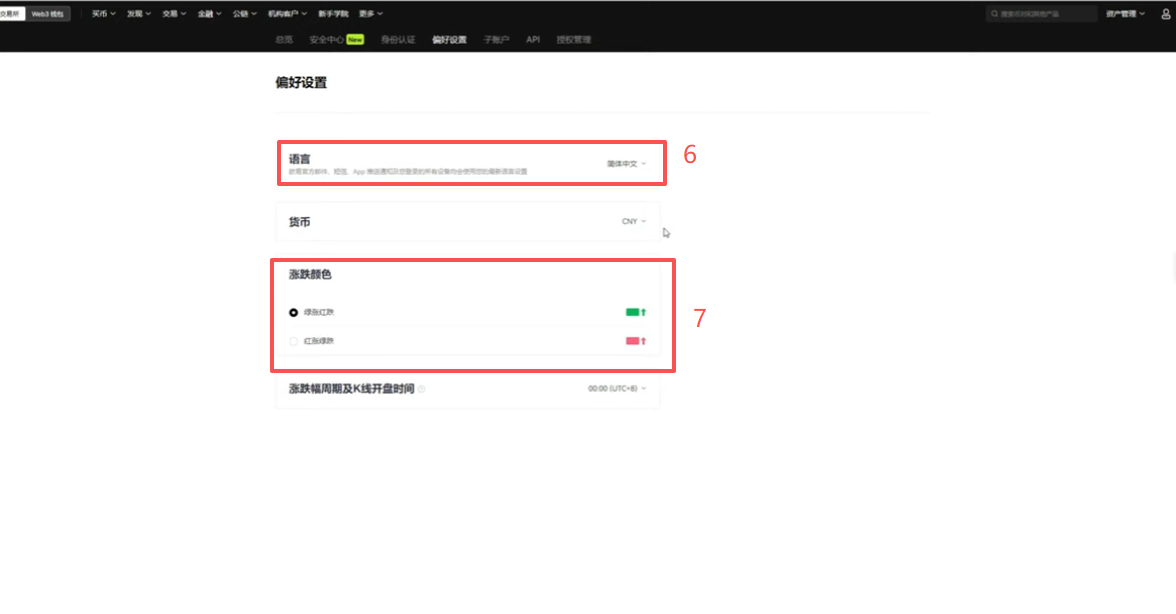Select the 绿涨红跌 radio option

coord(293,313)
